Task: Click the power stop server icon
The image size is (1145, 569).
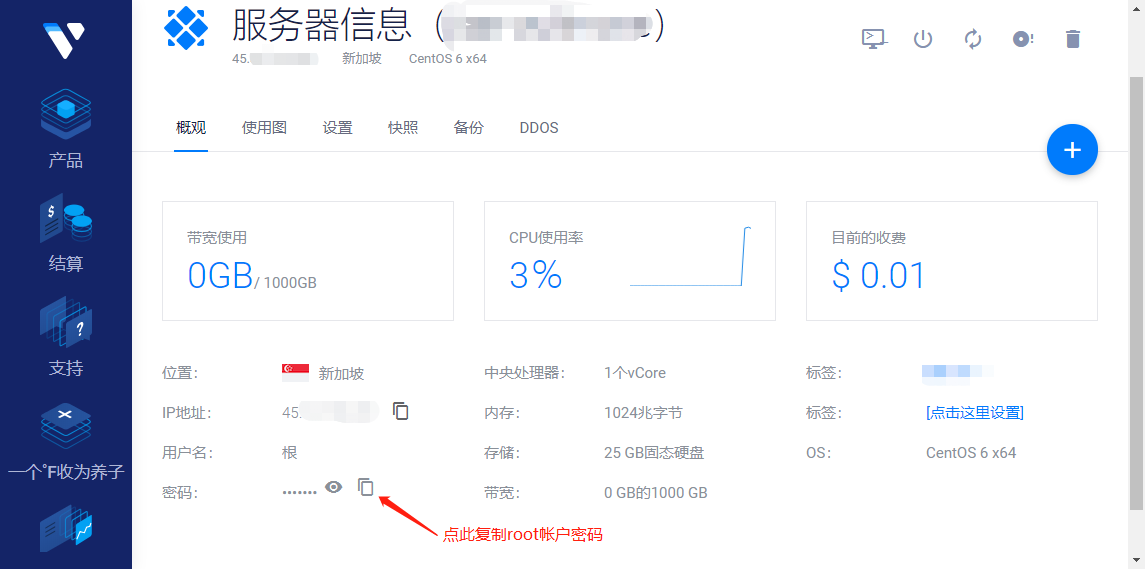Action: 923,39
